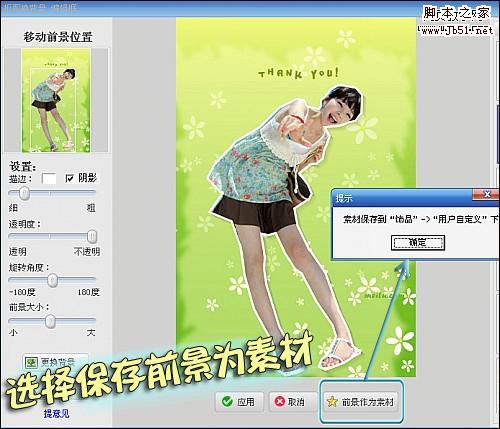Click the -180度 label
Image resolution: width=500 pixels, height=429 pixels.
pyautogui.click(x=22, y=292)
